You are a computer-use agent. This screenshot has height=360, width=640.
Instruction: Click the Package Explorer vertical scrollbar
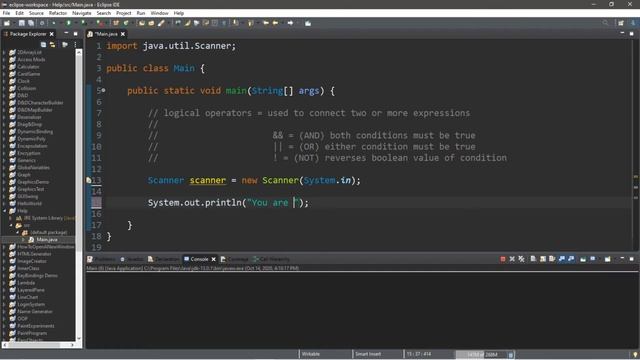(79, 195)
